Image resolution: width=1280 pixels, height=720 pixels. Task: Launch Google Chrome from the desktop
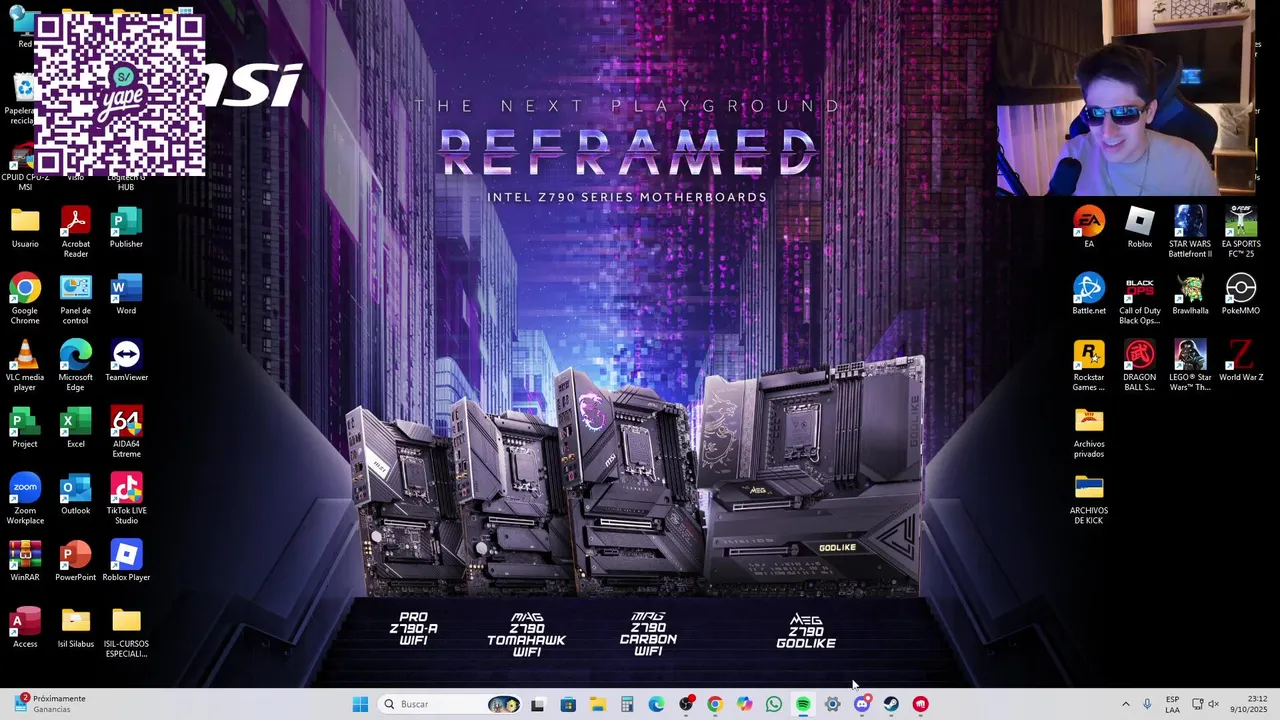pyautogui.click(x=25, y=299)
